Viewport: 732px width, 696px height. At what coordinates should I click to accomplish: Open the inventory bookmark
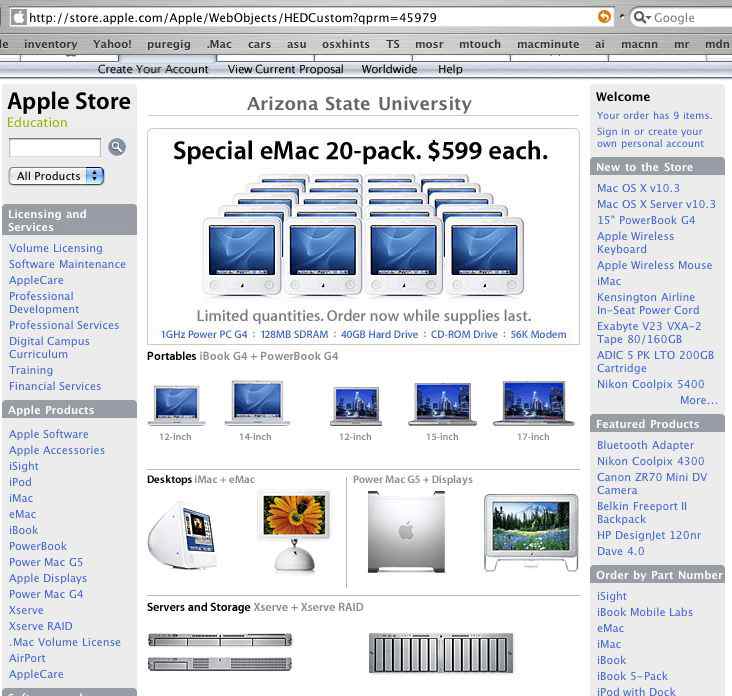pyautogui.click(x=50, y=44)
